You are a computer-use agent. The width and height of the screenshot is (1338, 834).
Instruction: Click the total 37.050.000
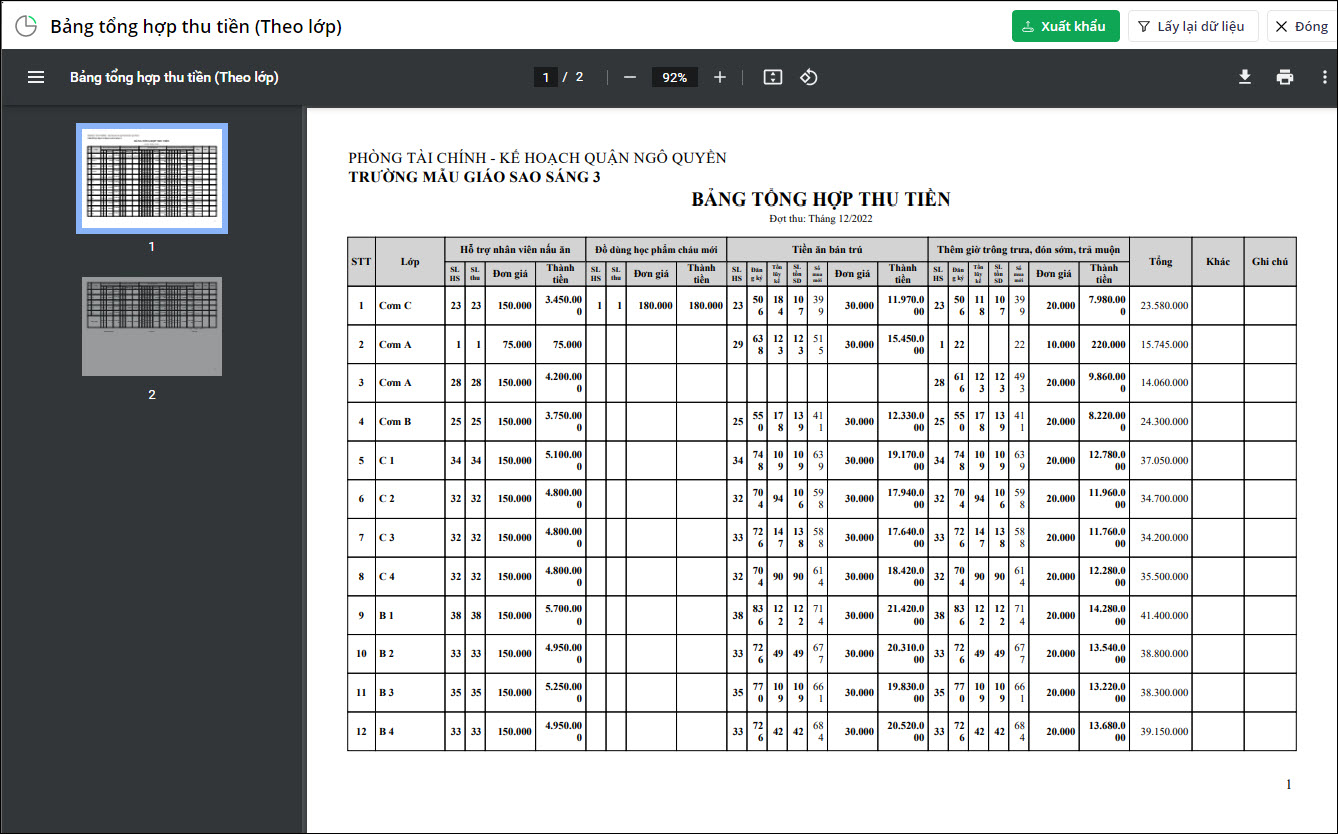coord(1164,460)
